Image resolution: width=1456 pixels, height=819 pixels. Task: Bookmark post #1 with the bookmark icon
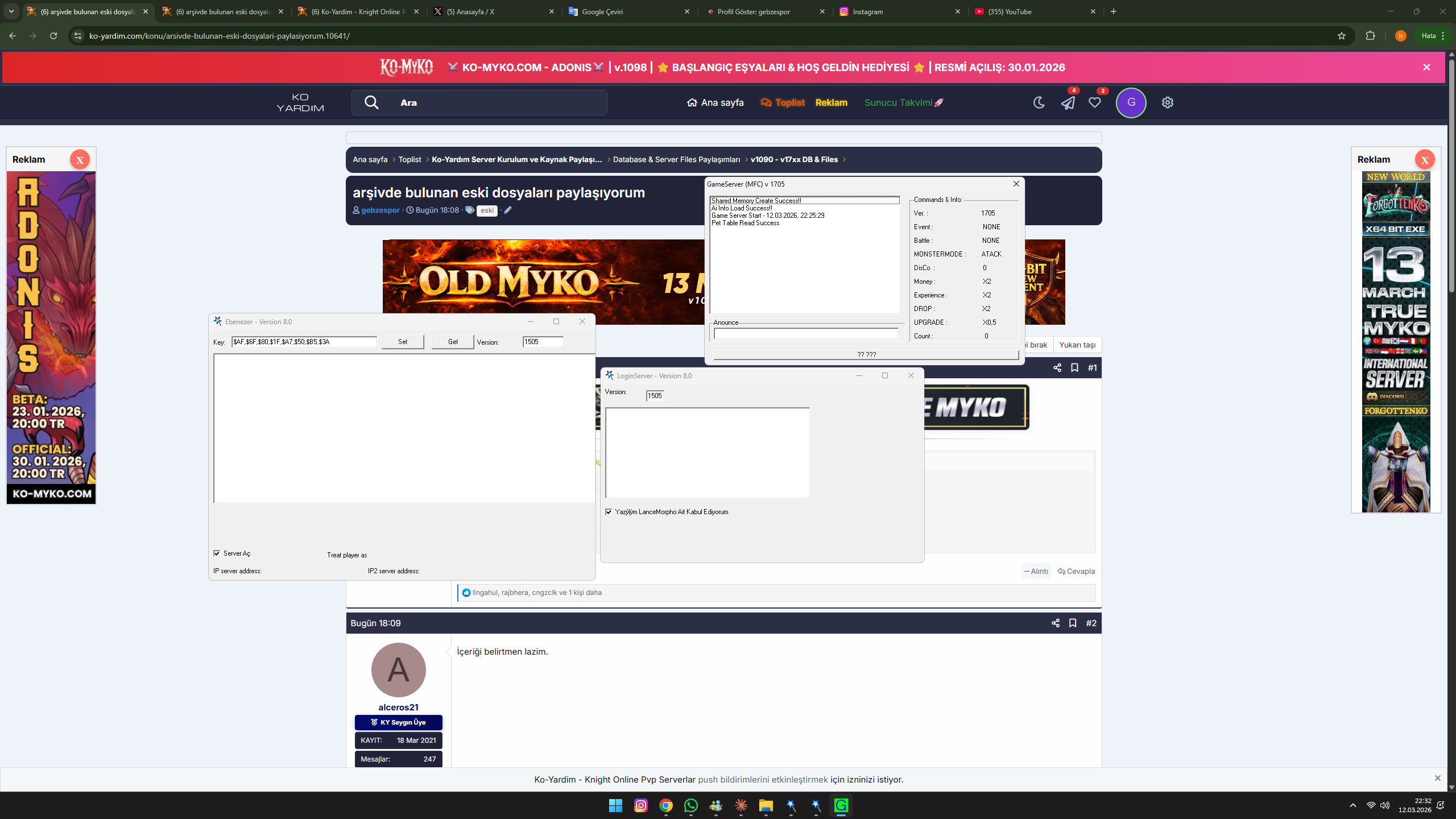coord(1074,368)
